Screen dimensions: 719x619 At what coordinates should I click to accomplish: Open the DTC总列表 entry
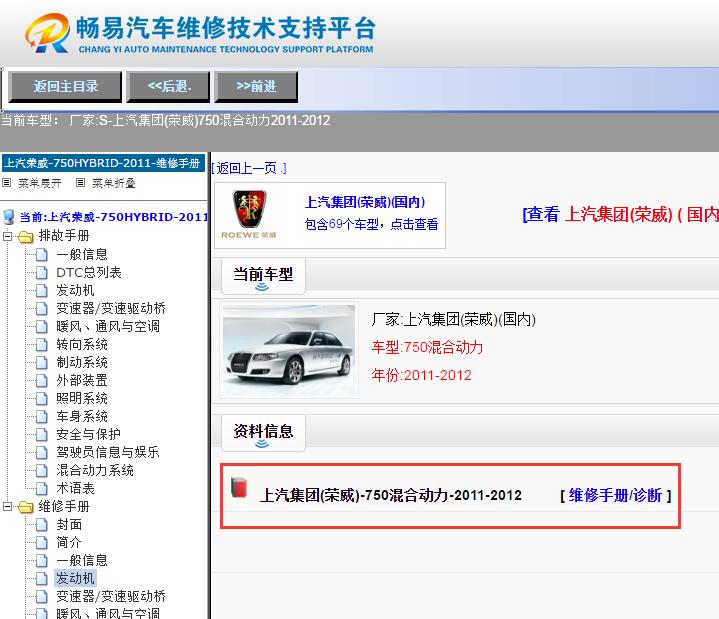(89, 273)
